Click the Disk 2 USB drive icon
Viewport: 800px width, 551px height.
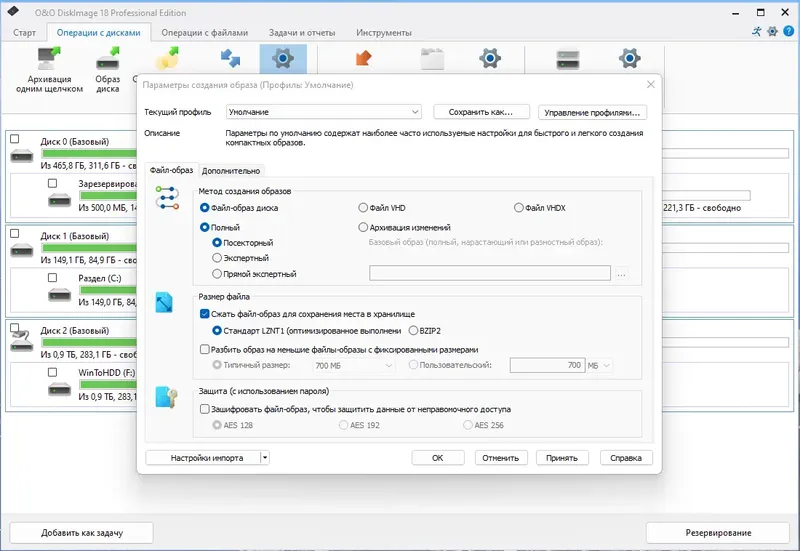click(22, 341)
